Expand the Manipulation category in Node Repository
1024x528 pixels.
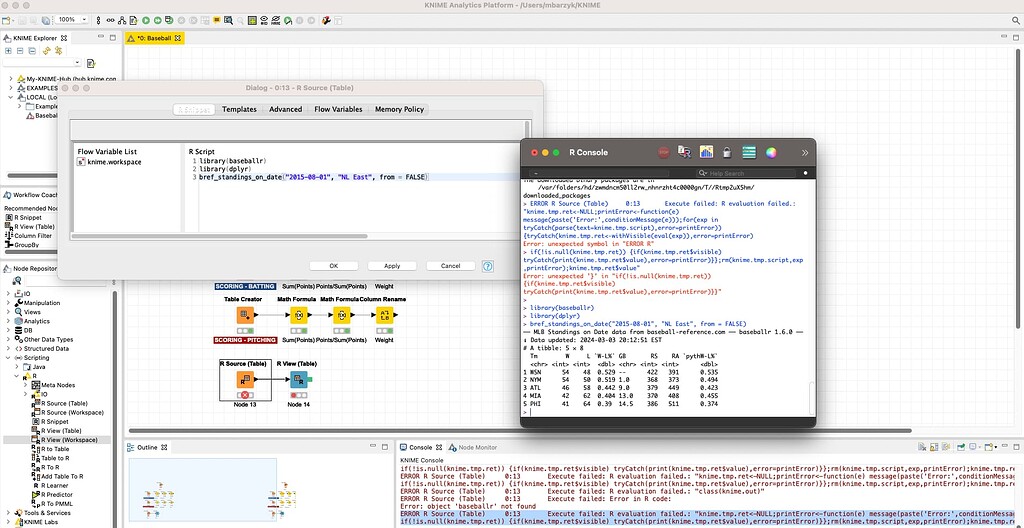tap(8, 303)
